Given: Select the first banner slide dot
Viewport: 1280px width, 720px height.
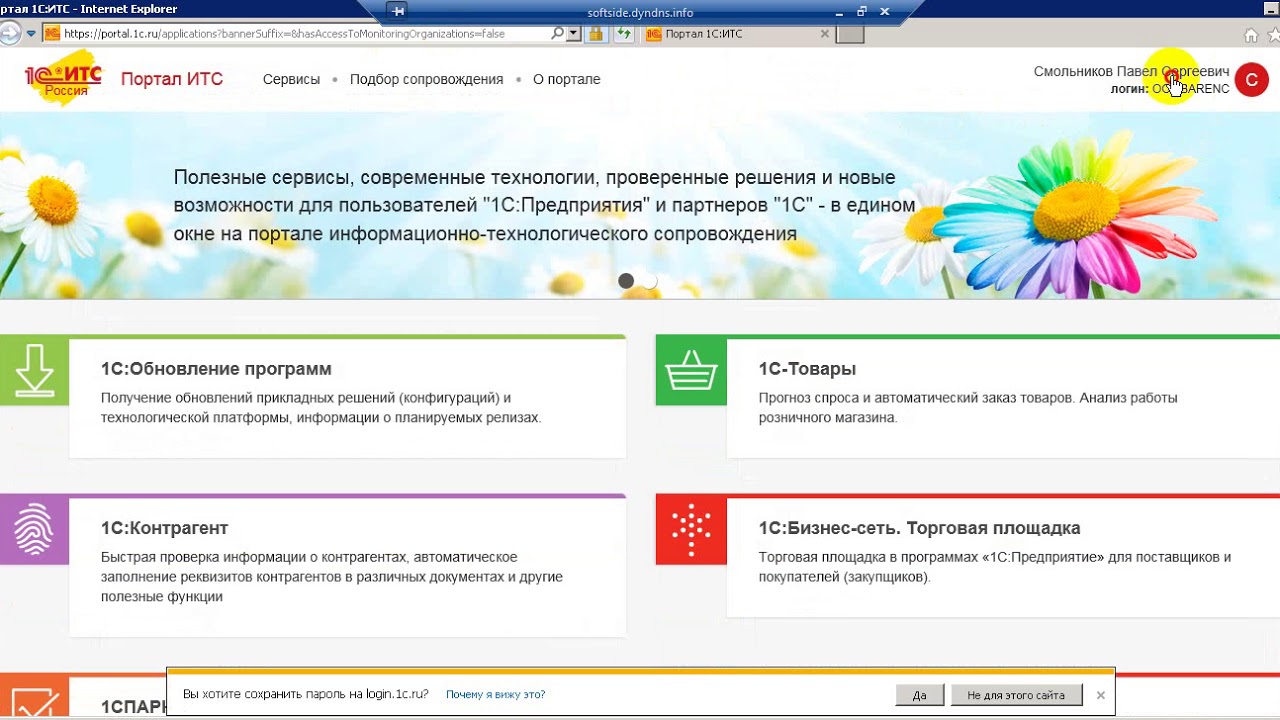Looking at the screenshot, I should [x=626, y=281].
